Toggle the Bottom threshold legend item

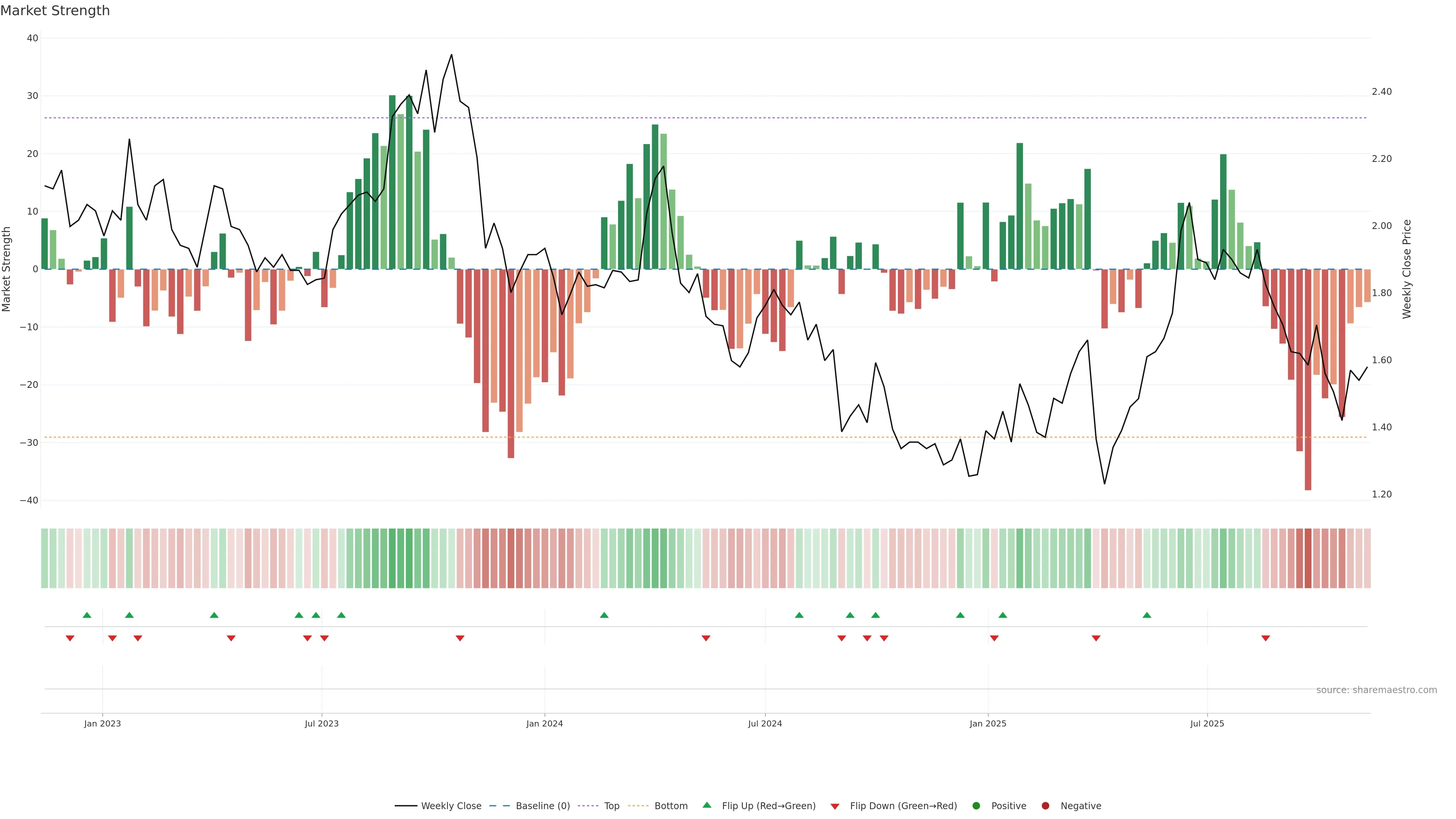pyautogui.click(x=670, y=806)
